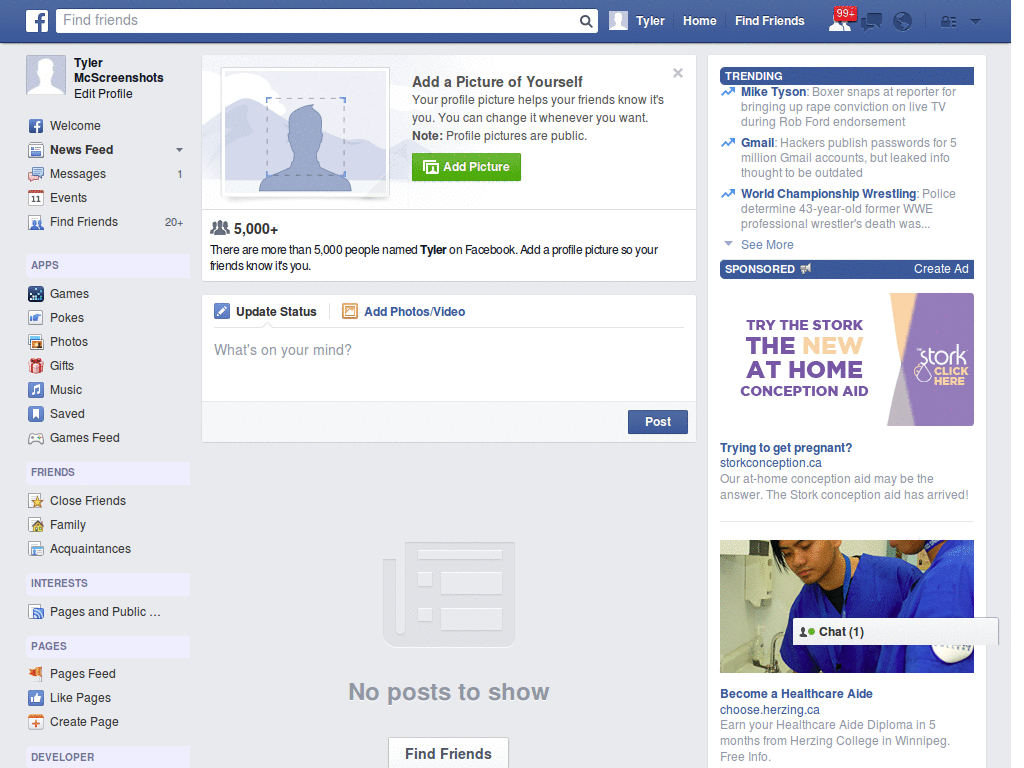1024x768 pixels.
Task: Click Edit Profile link
Action: tap(103, 94)
